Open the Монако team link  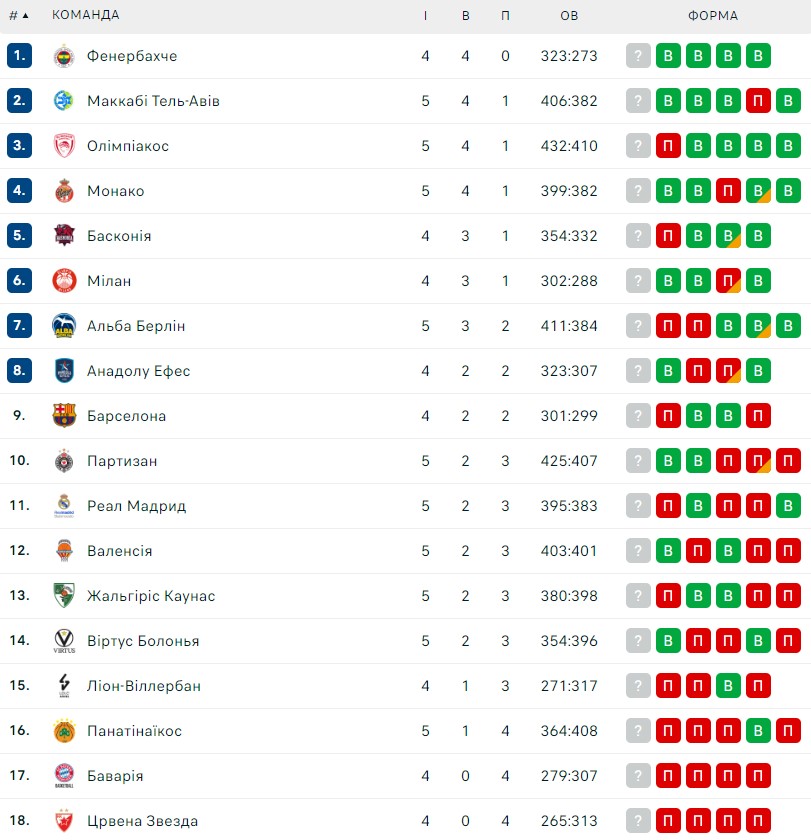click(116, 191)
